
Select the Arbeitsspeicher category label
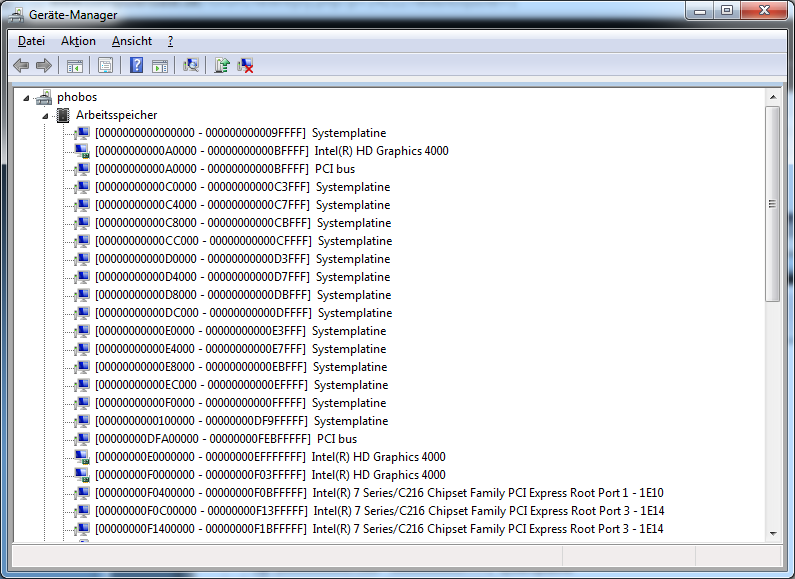coord(117,115)
